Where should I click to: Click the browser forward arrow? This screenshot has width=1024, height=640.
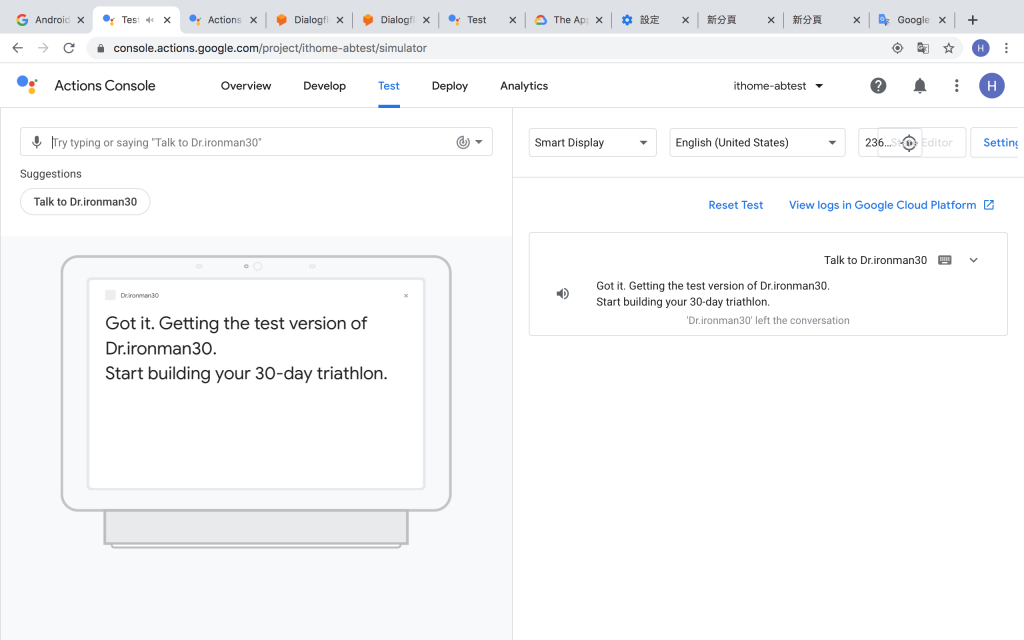tap(43, 48)
